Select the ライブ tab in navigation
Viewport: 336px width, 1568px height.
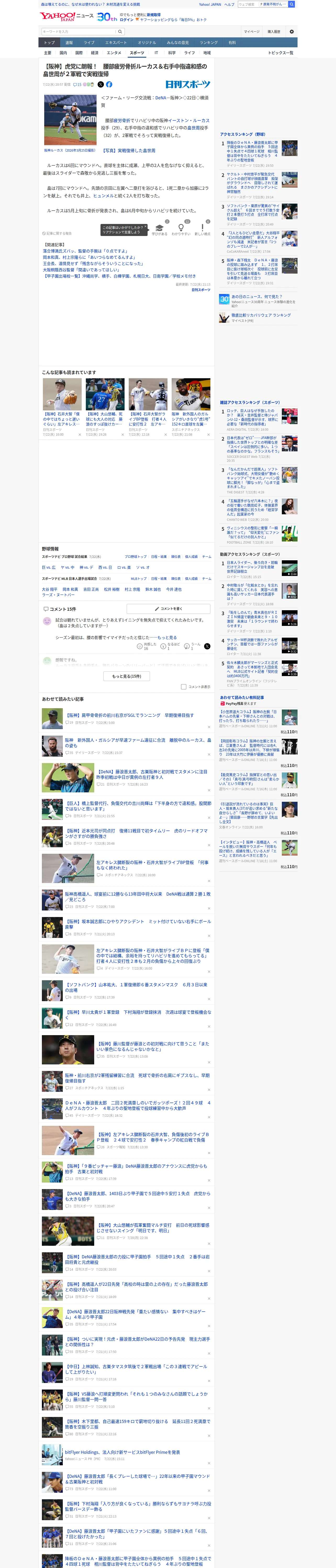click(x=89, y=43)
